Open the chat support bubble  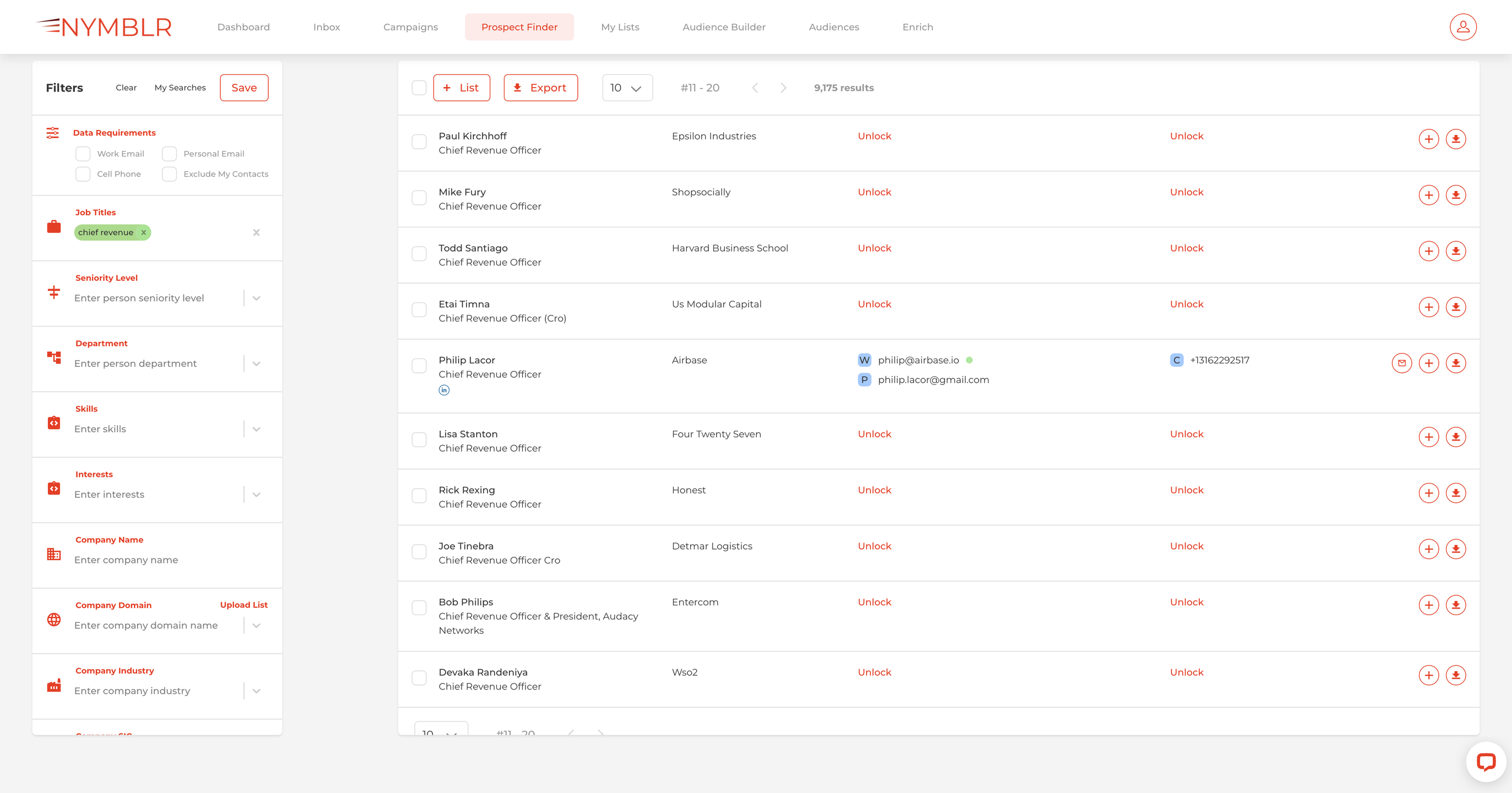point(1485,762)
